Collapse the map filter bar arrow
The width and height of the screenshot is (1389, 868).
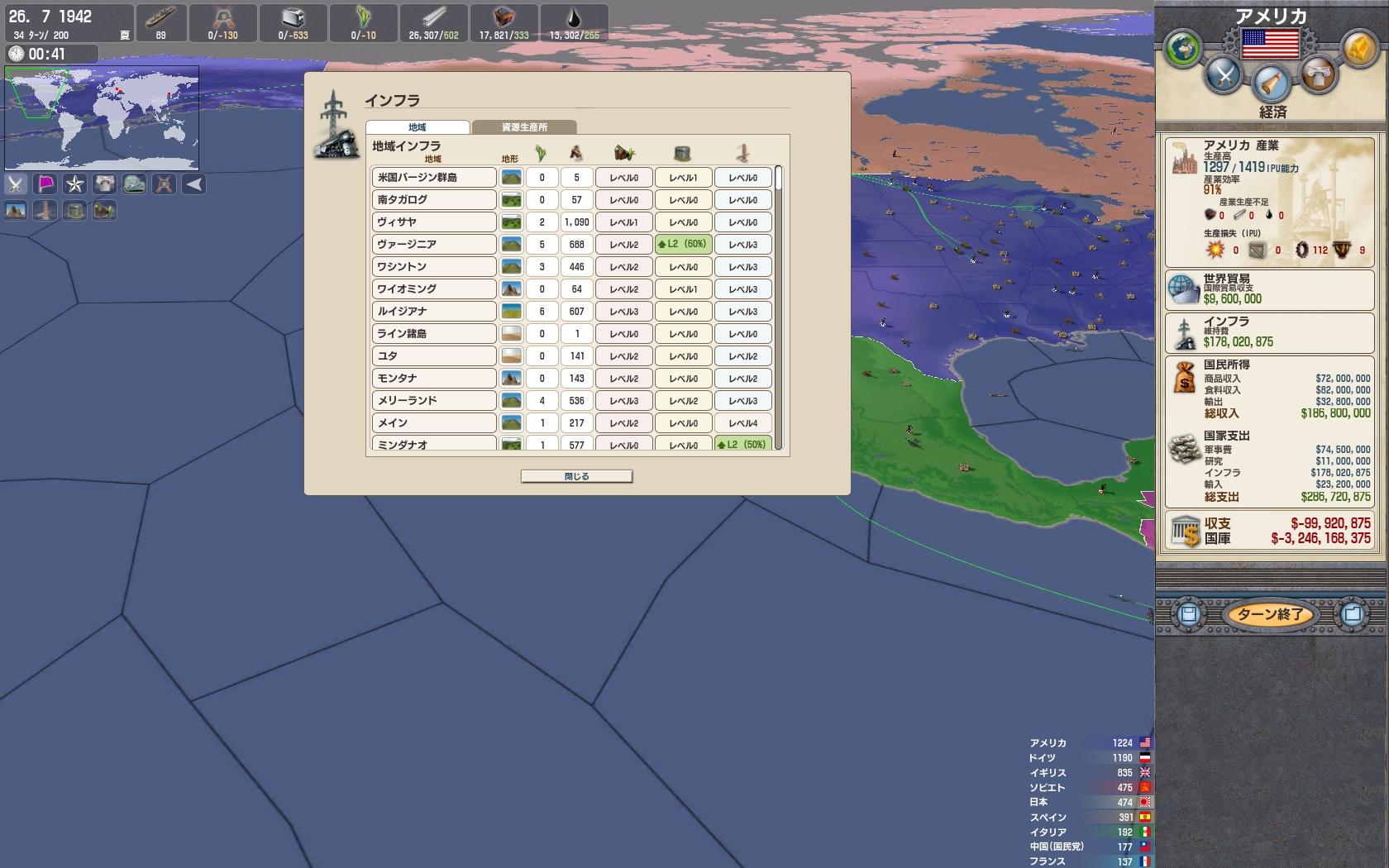193,184
